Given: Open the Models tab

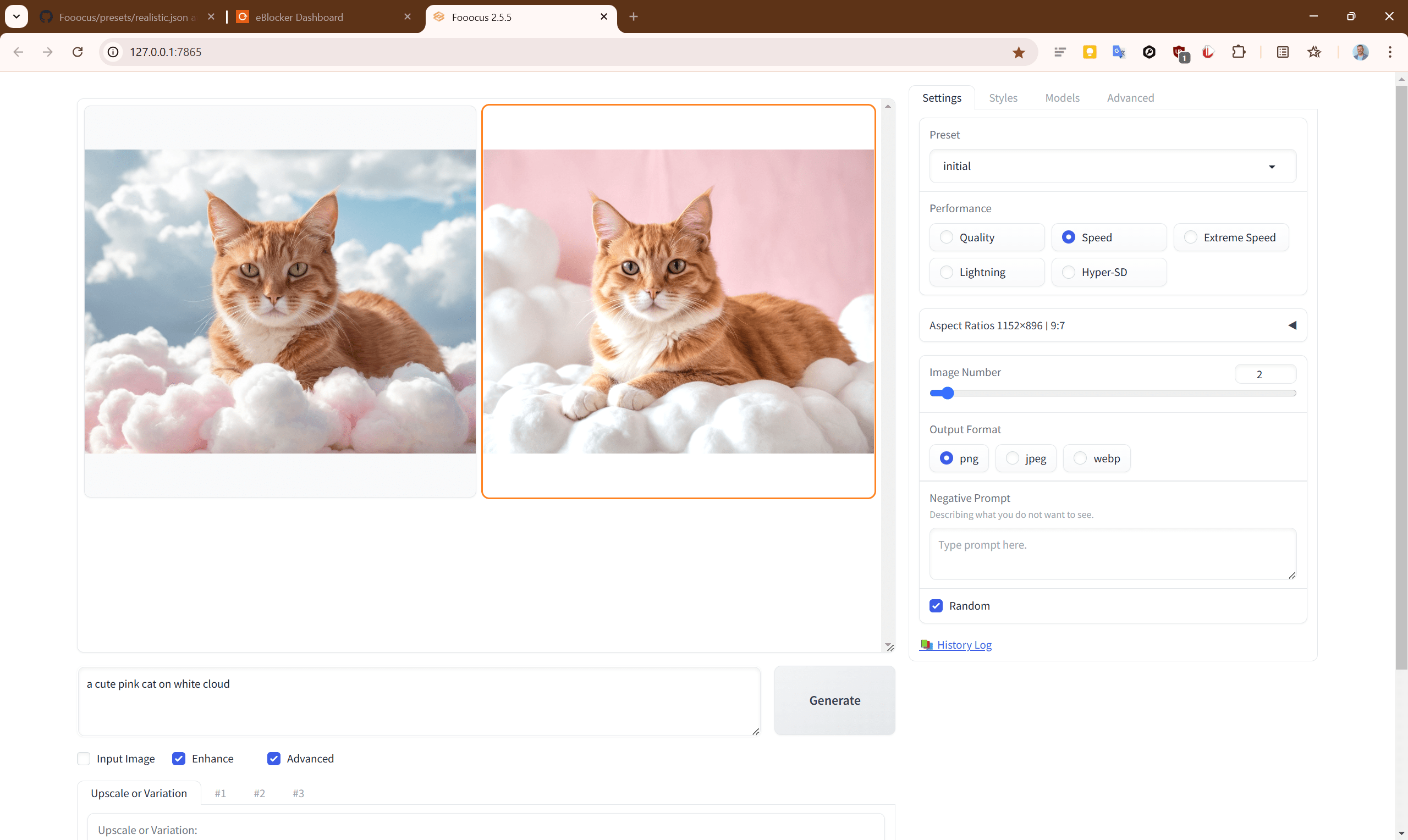Looking at the screenshot, I should [1062, 98].
